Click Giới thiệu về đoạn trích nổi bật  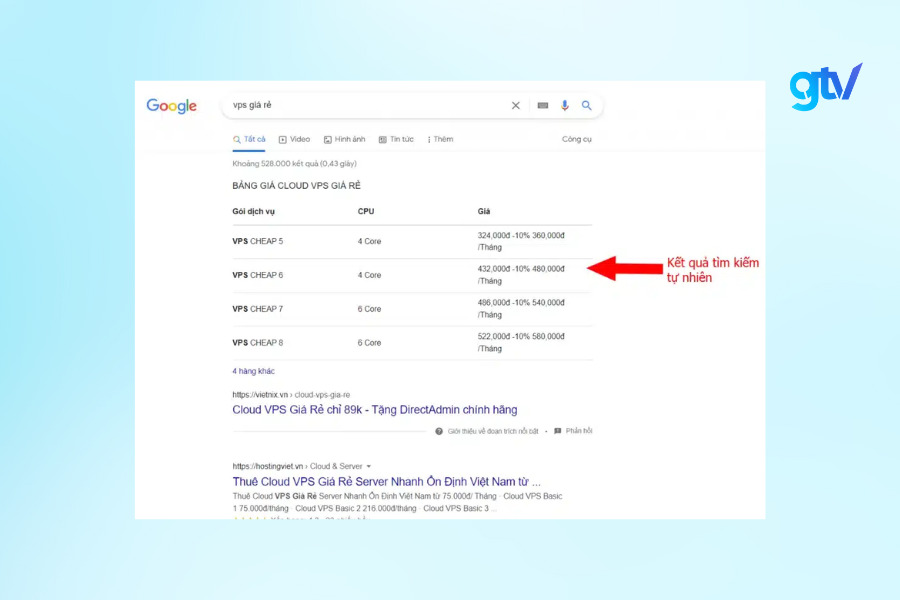pyautogui.click(x=492, y=431)
